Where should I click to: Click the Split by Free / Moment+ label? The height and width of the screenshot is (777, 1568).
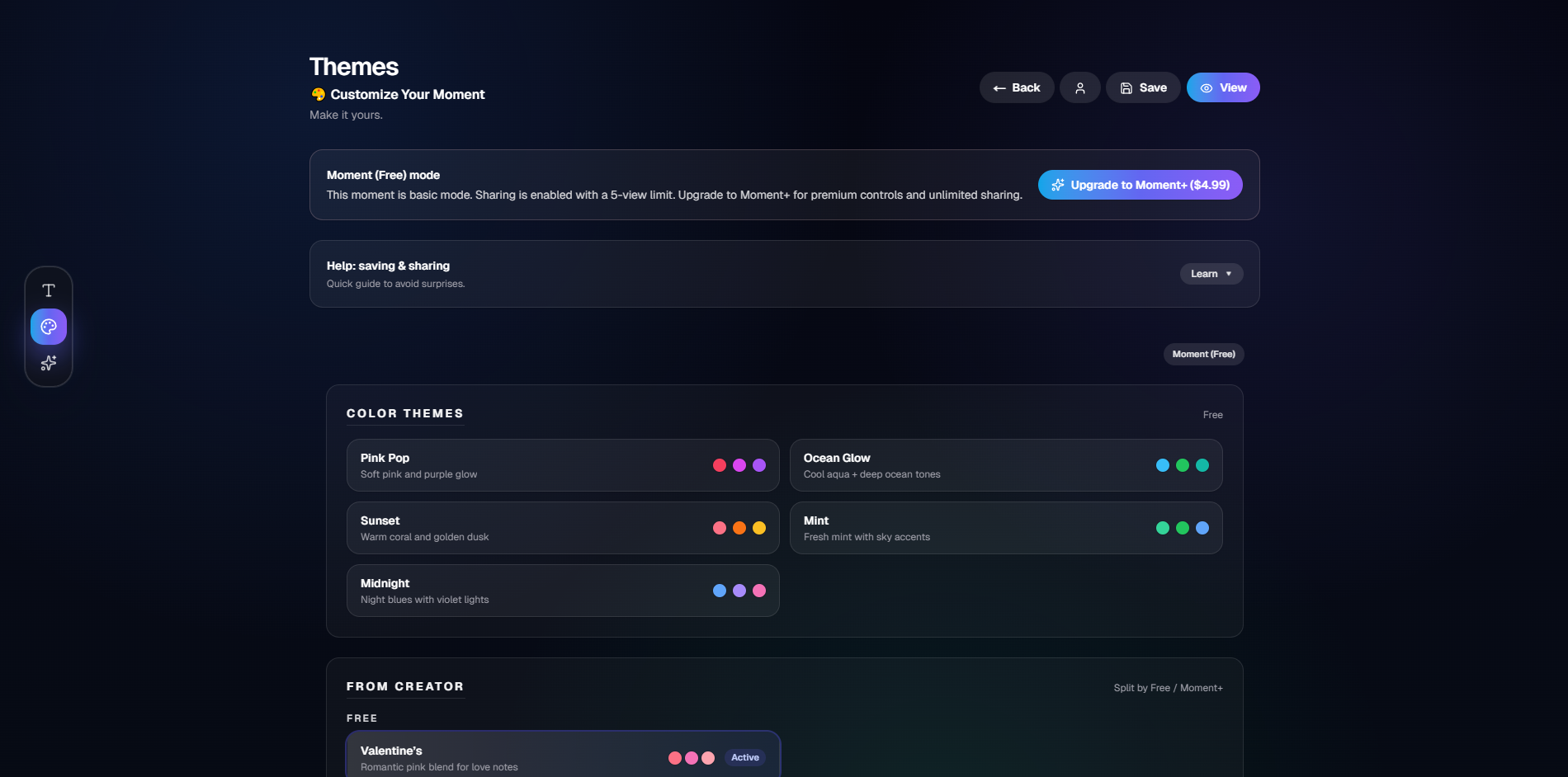click(1168, 688)
